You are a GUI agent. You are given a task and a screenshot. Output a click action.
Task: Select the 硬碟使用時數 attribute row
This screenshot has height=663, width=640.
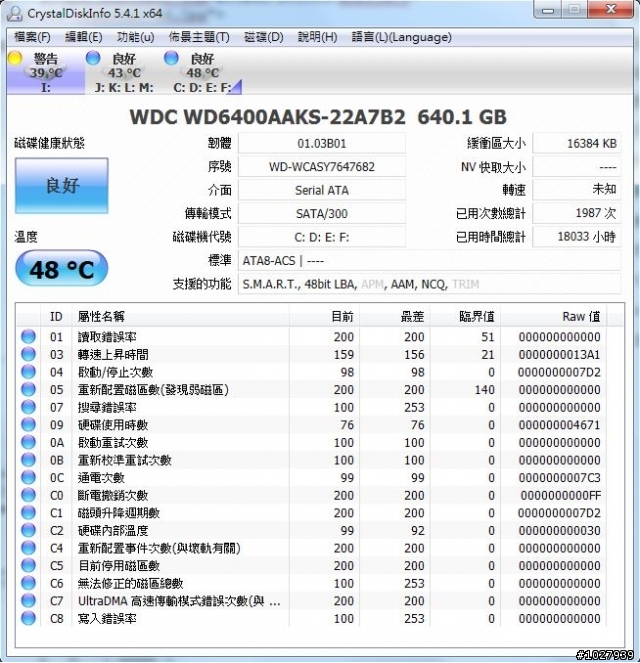point(312,425)
